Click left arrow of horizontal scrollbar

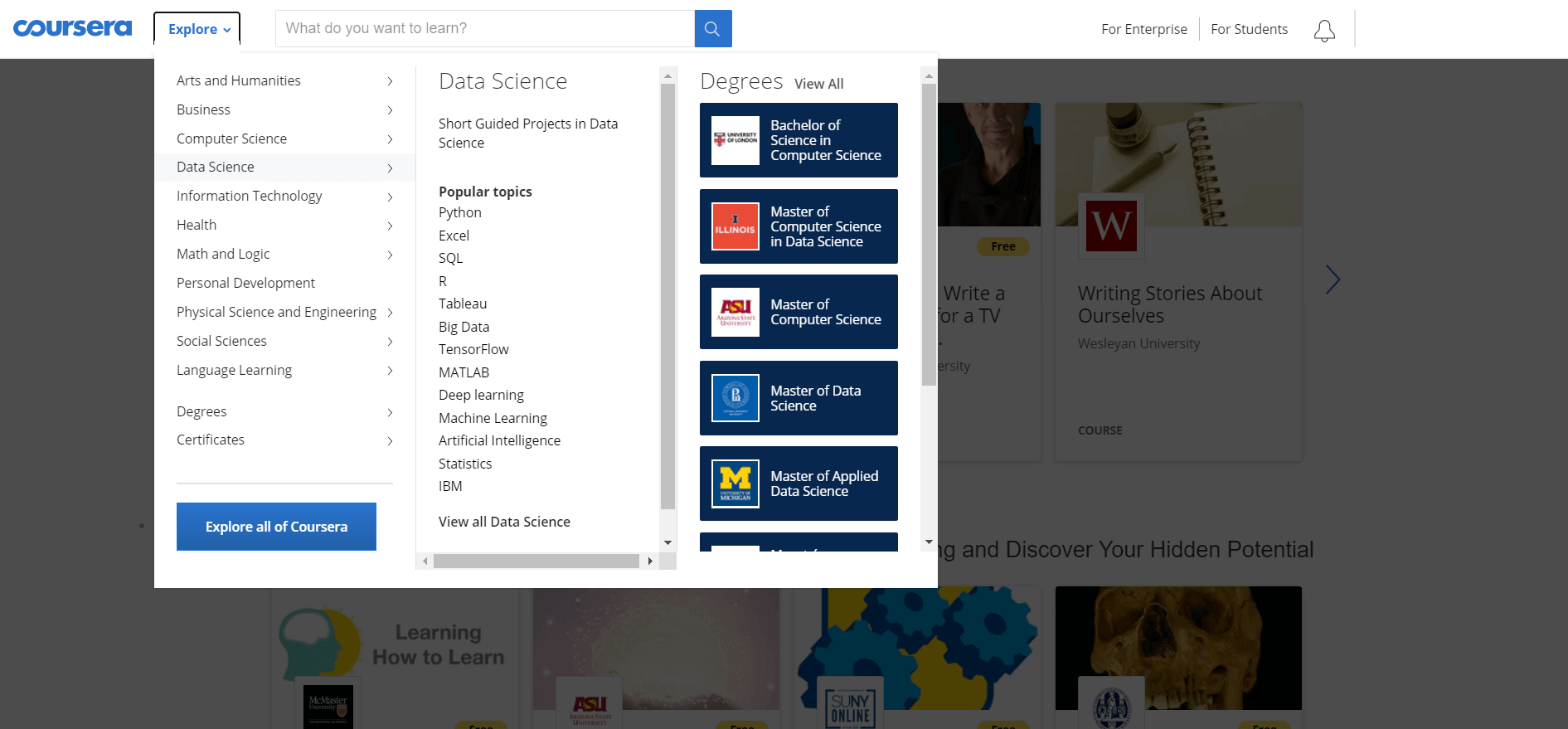[425, 561]
